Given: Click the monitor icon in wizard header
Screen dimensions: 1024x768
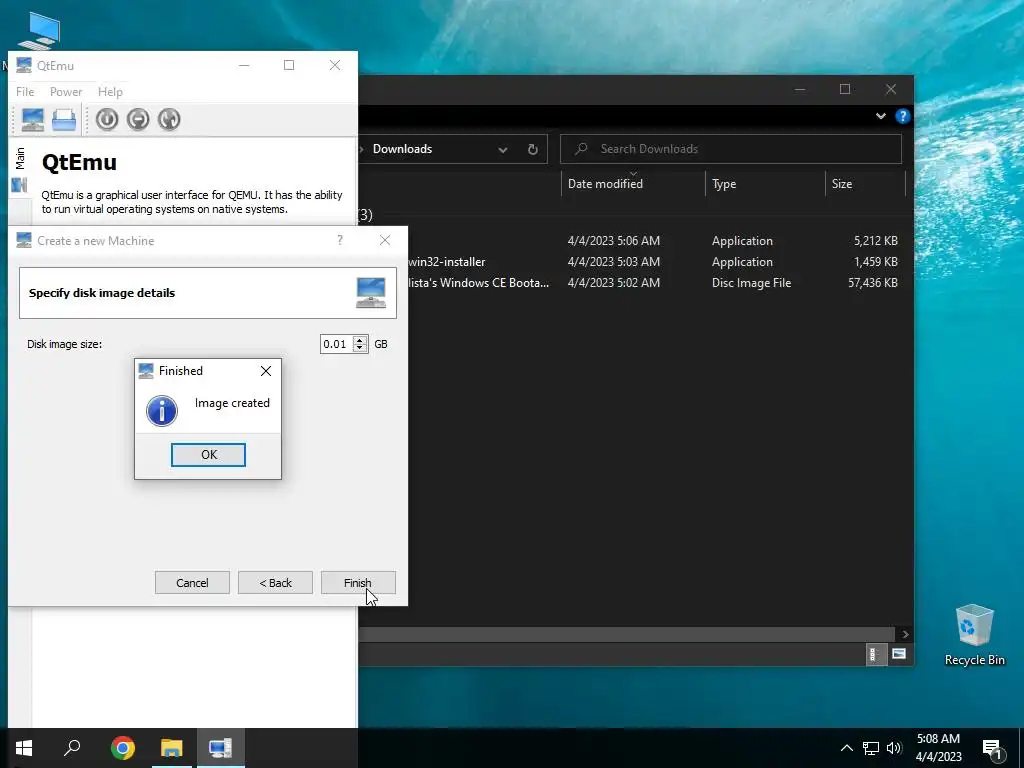Looking at the screenshot, I should (x=371, y=293).
